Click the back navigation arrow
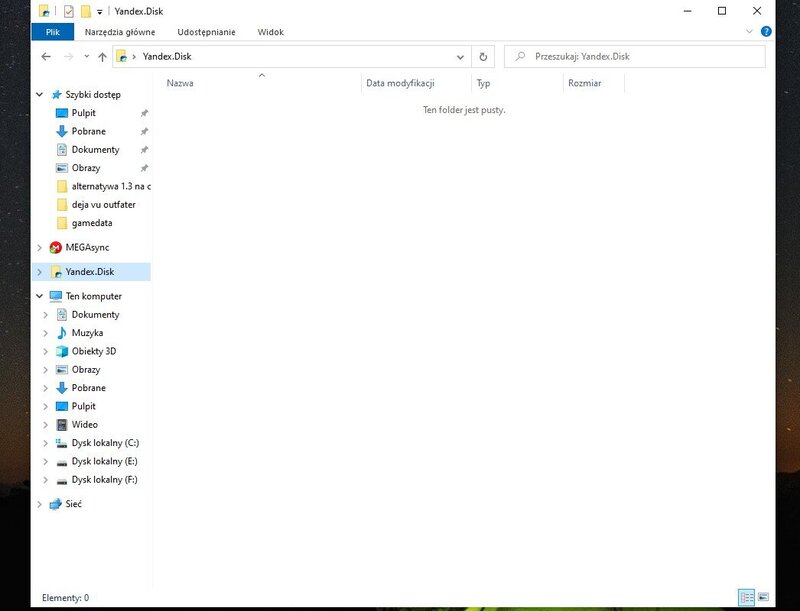This screenshot has width=800, height=611. pyautogui.click(x=46, y=57)
